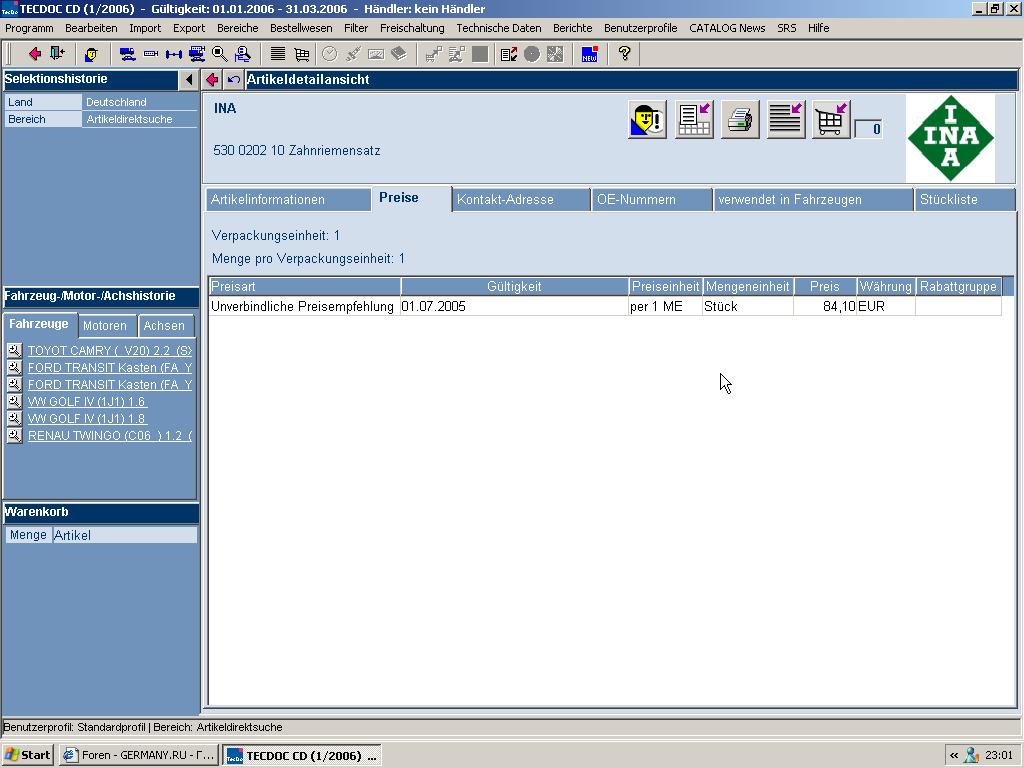
Task: Click the pink back arrow in toolbar
Action: (x=35, y=54)
